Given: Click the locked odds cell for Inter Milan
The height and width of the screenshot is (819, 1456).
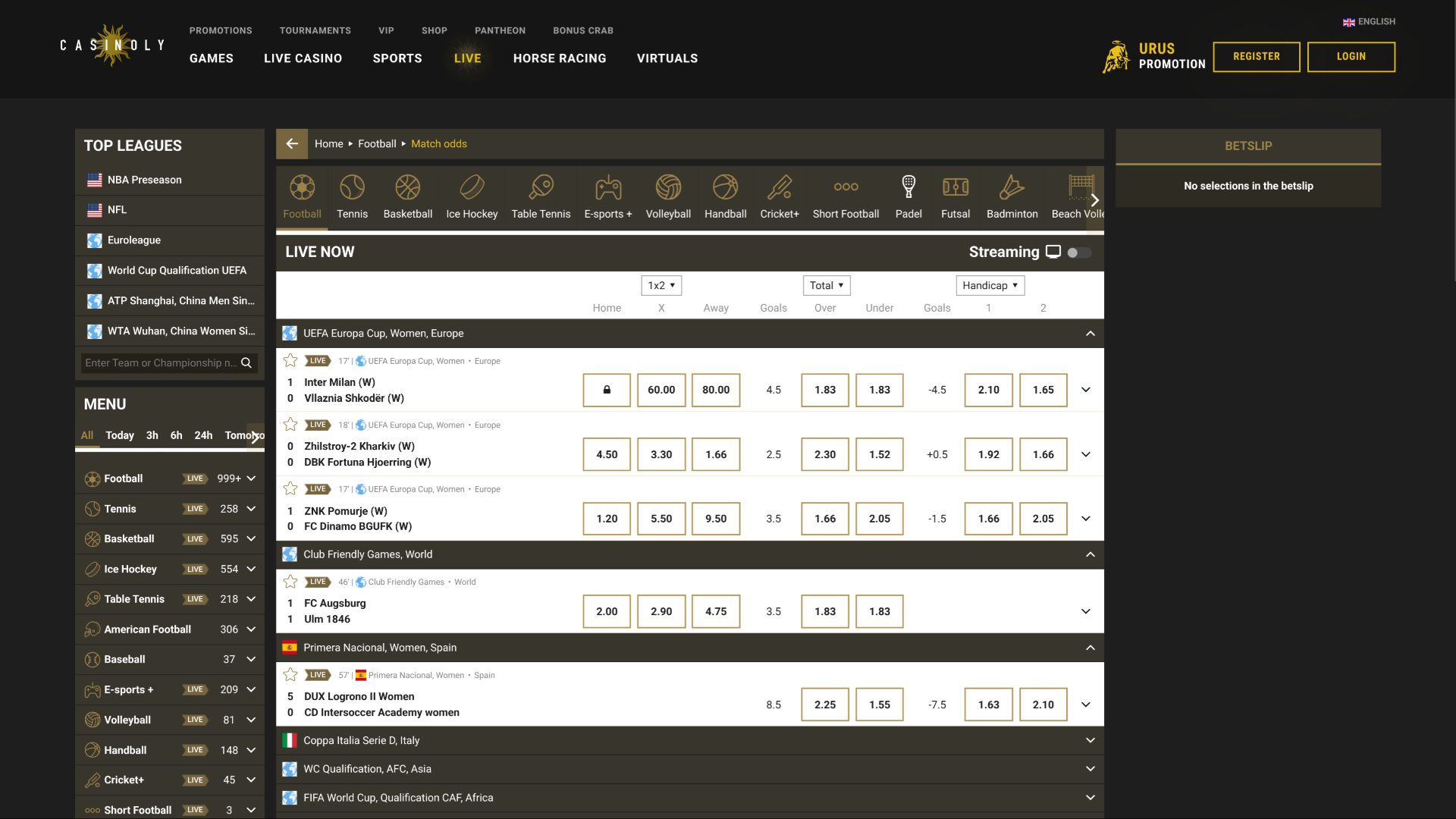Looking at the screenshot, I should click(x=606, y=390).
